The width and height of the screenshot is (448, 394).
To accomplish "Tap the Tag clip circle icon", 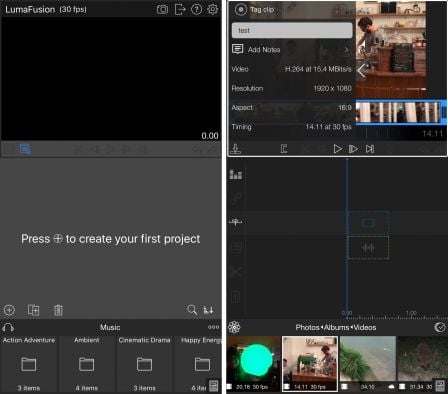I will (240, 10).
